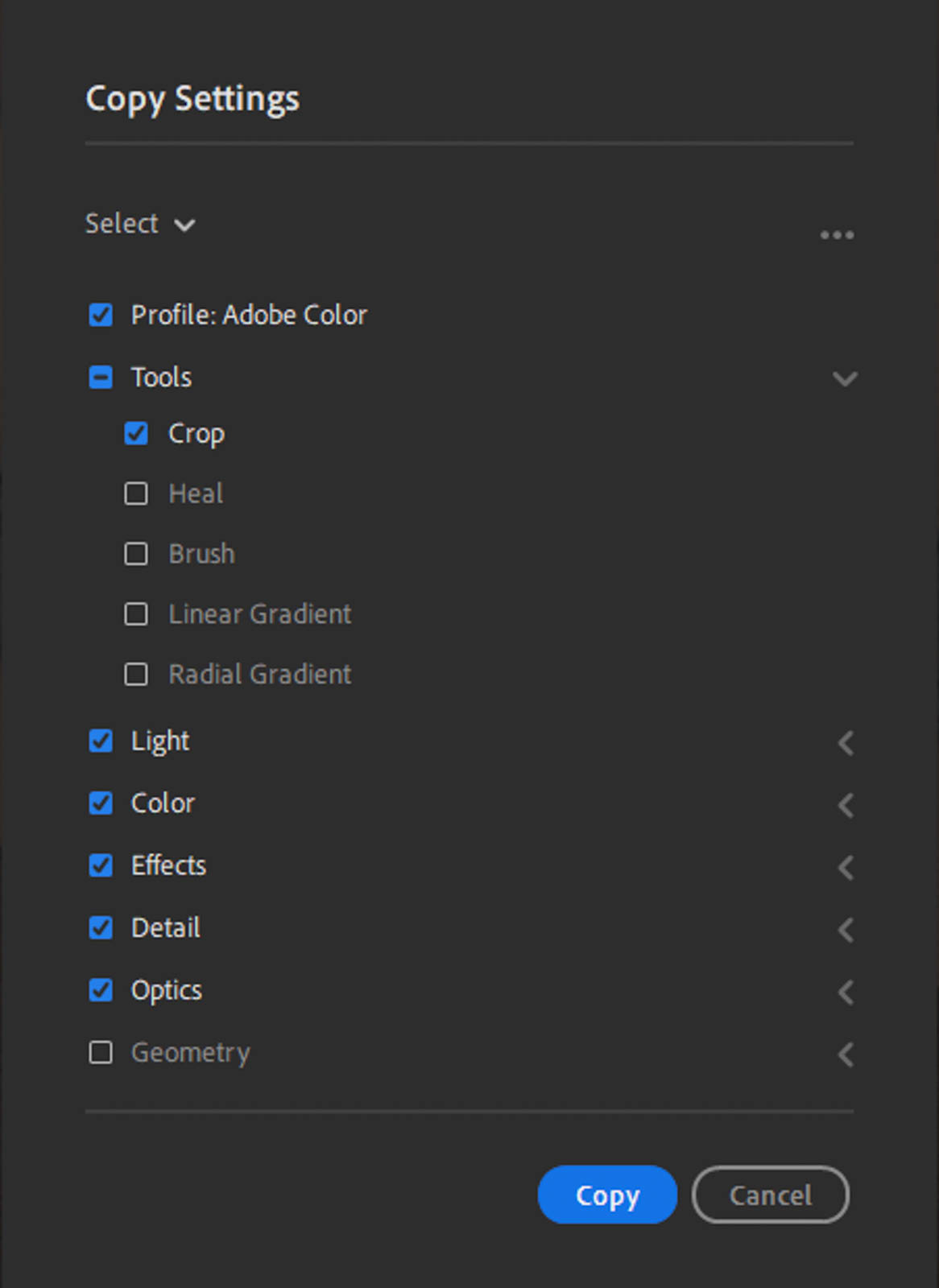
Task: Expand the Optics section arrow
Action: pyautogui.click(x=845, y=993)
